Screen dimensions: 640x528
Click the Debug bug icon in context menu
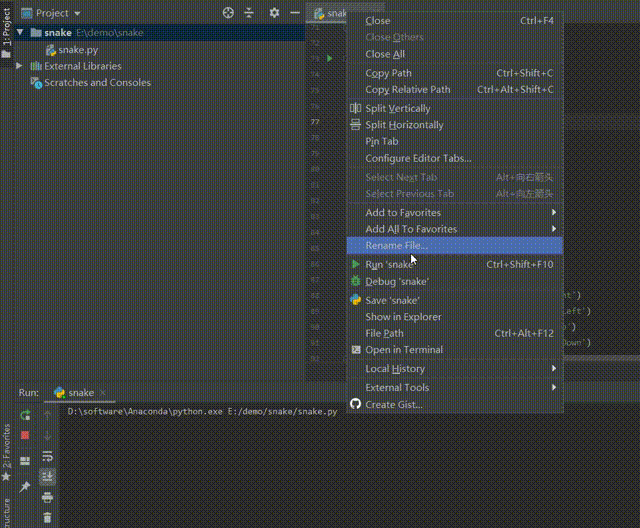356,281
